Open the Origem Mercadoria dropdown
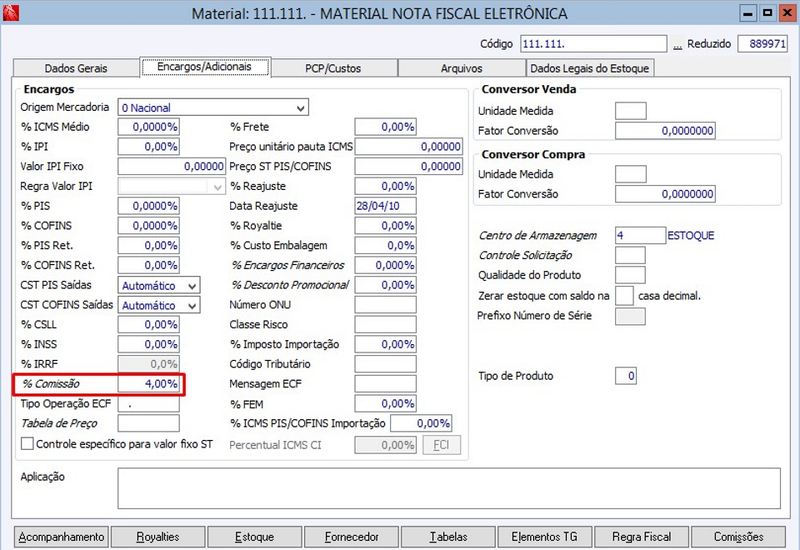The width and height of the screenshot is (800, 550). pos(301,108)
